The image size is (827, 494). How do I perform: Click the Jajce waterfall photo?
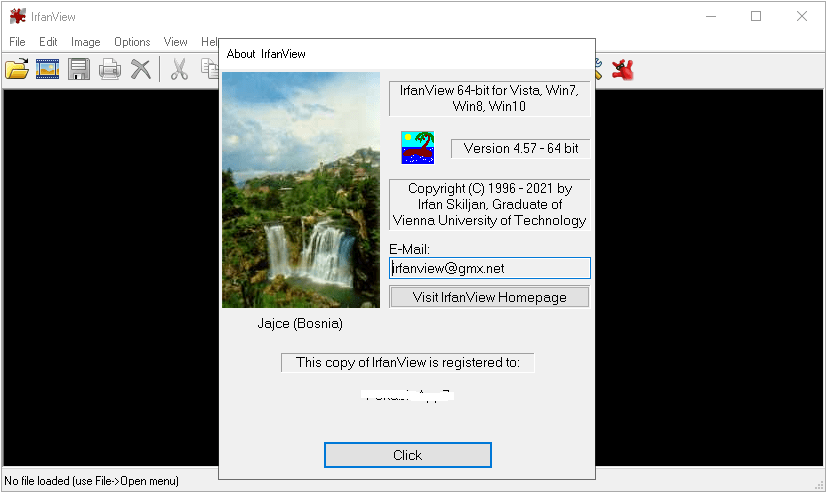(x=301, y=190)
